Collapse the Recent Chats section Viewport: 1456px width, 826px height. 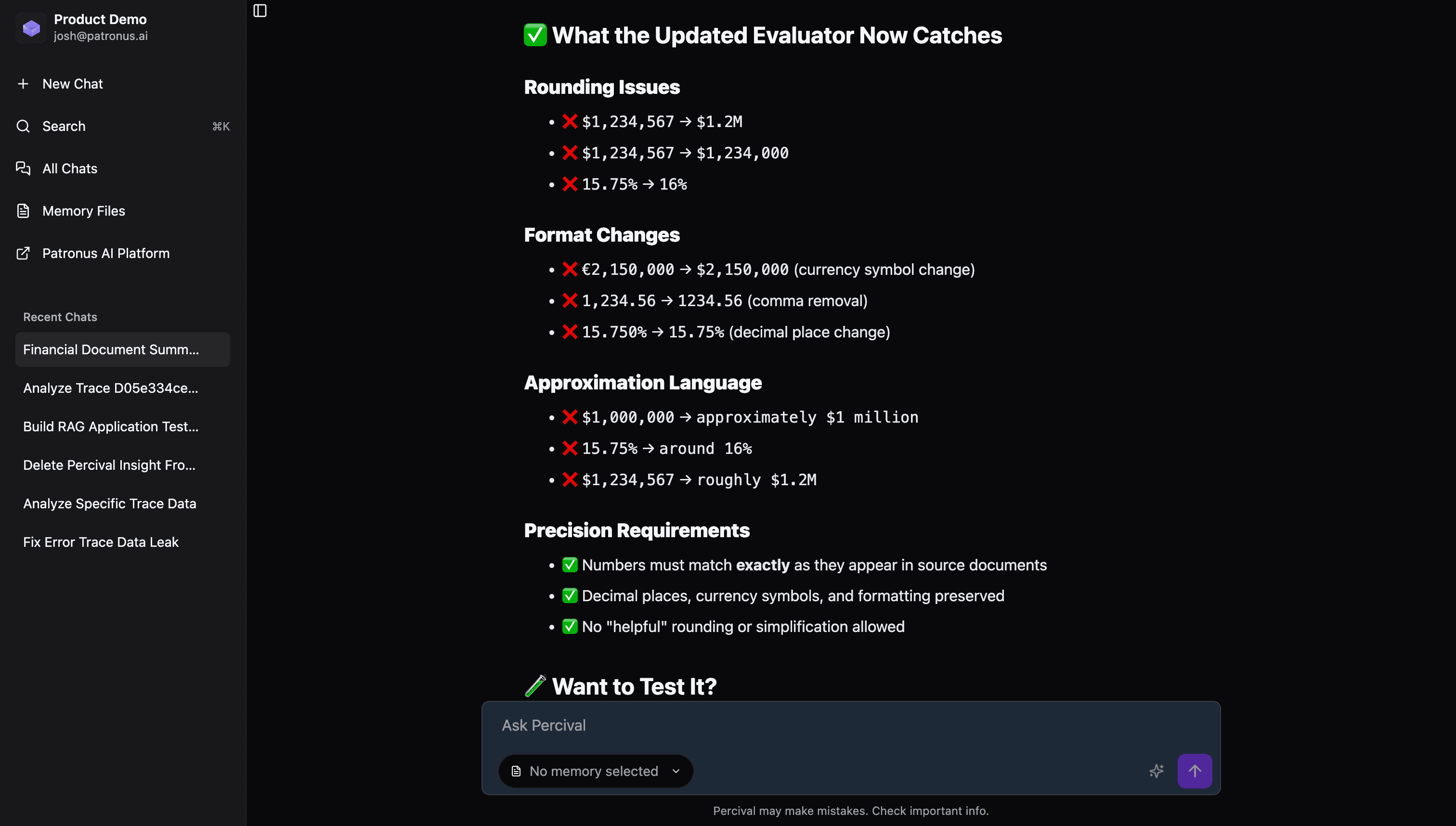point(60,317)
